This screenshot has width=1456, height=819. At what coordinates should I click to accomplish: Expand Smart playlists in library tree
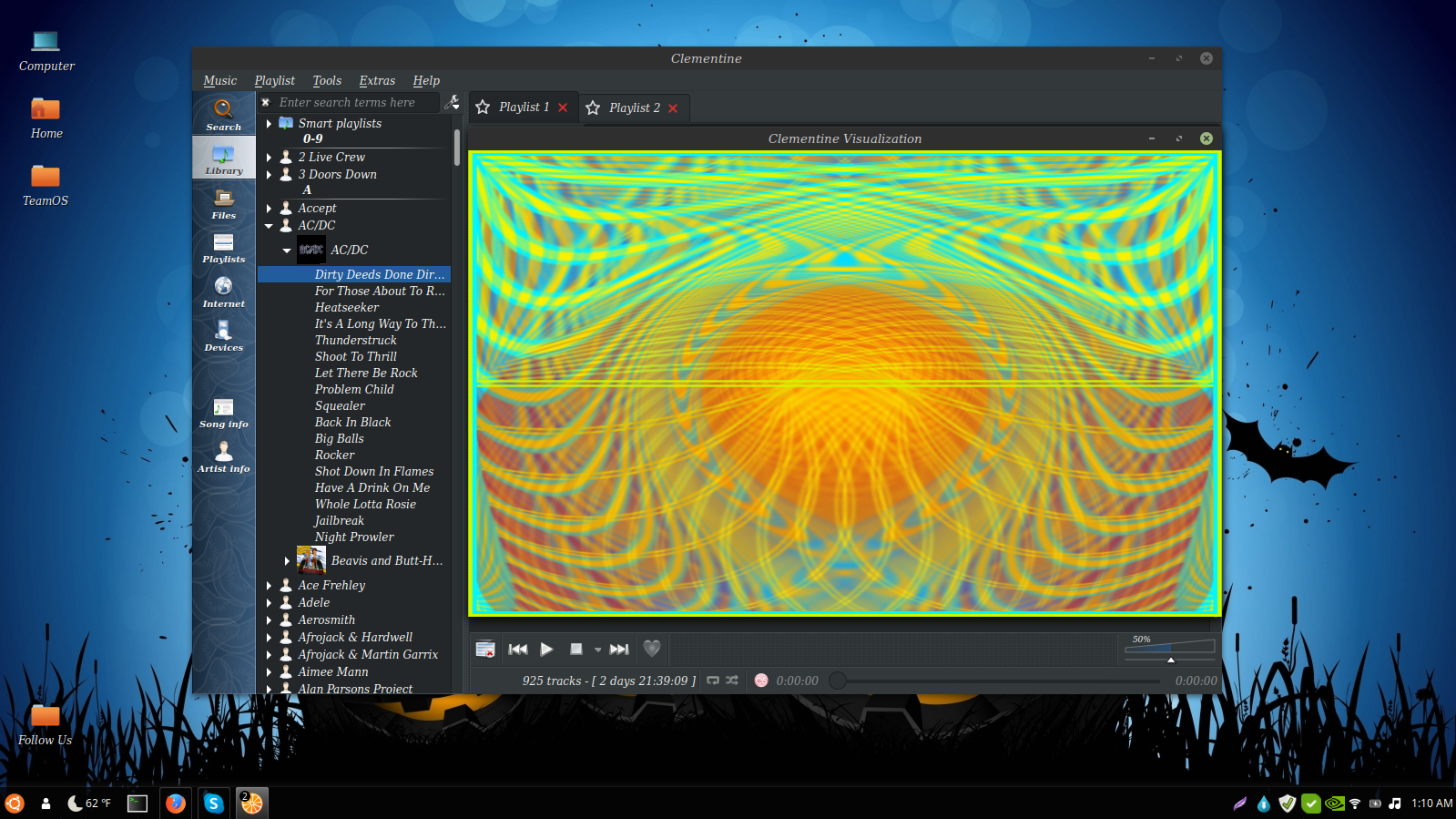pos(269,123)
